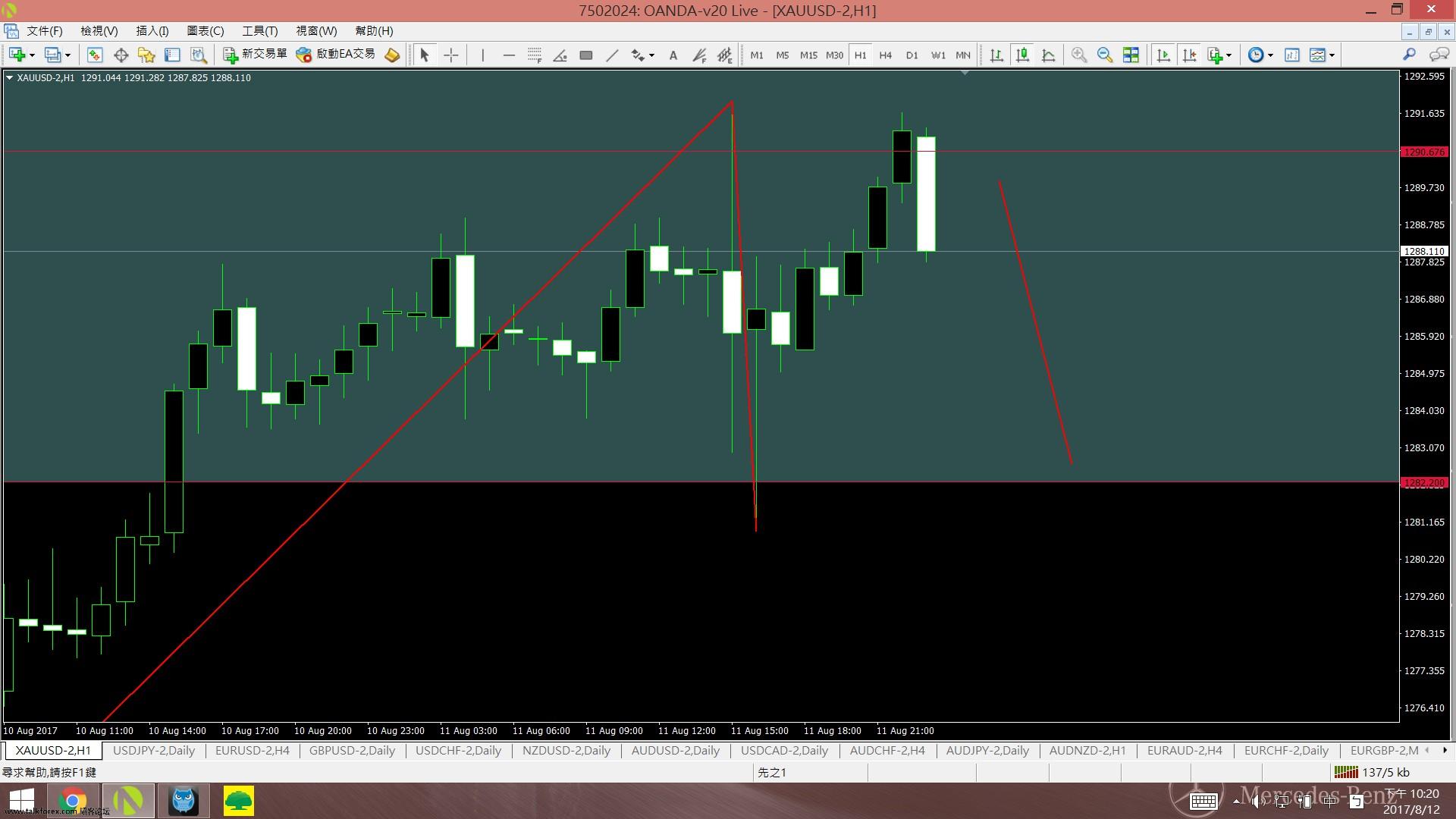
Task: Open the chart Templates tool
Action: [1318, 55]
